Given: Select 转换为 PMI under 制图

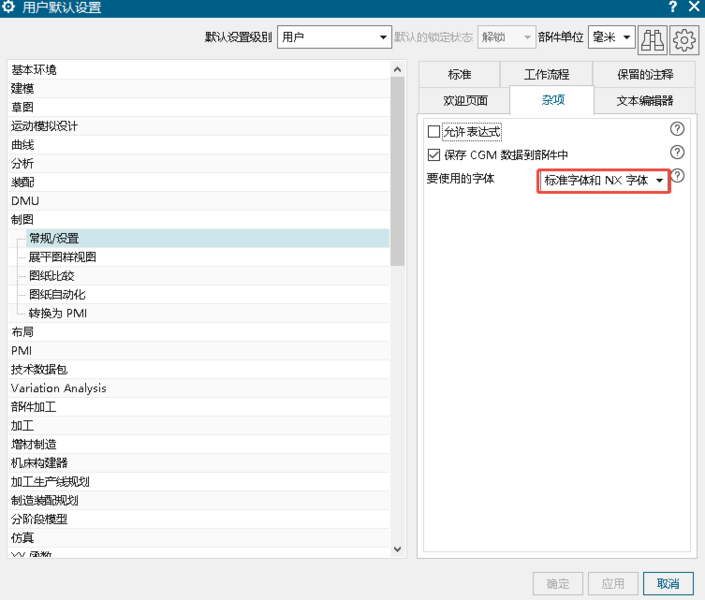Looking at the screenshot, I should tap(208, 313).
